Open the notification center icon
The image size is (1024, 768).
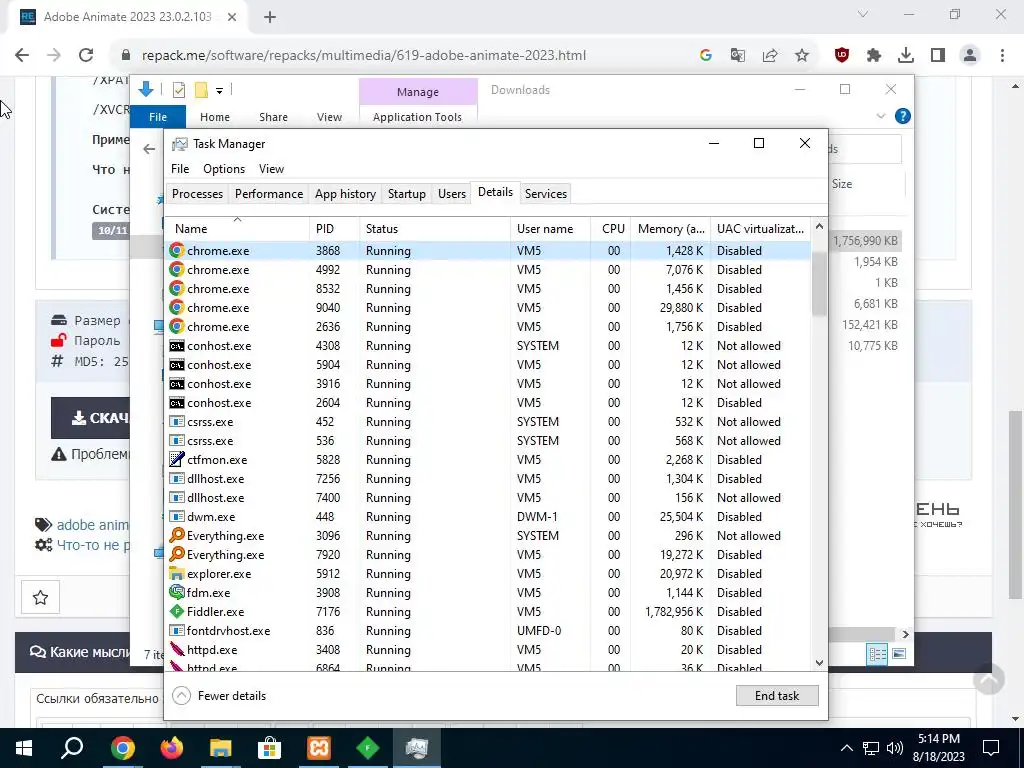pos(991,748)
